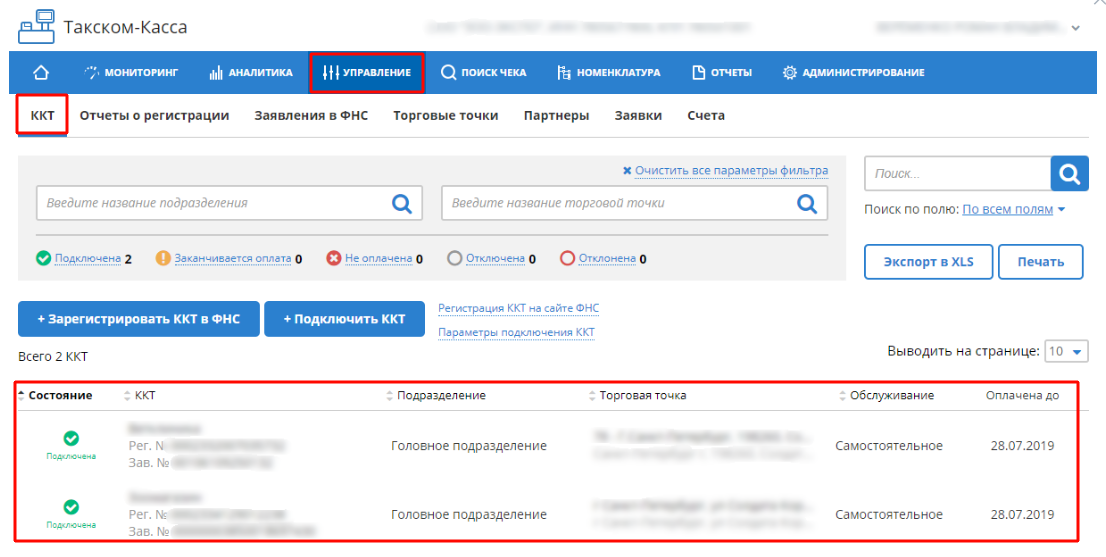Focus the main Поиск input field
This screenshot has height=557, width=1106.
click(x=958, y=173)
